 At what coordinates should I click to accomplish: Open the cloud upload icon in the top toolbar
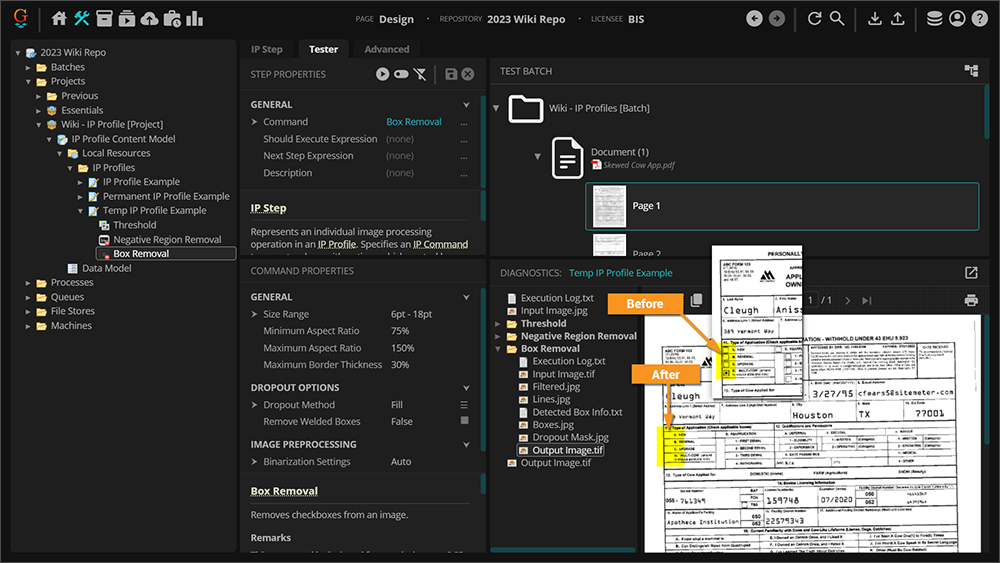point(149,19)
